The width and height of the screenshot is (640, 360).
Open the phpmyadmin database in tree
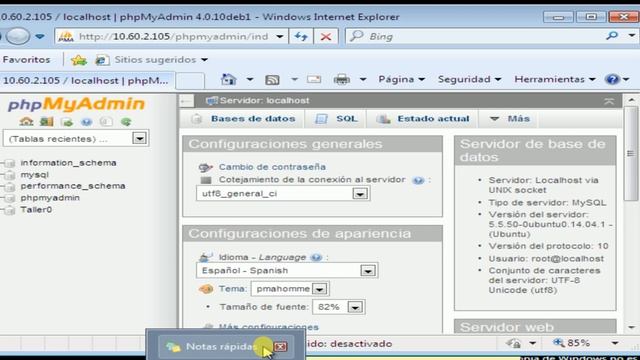pos(50,198)
